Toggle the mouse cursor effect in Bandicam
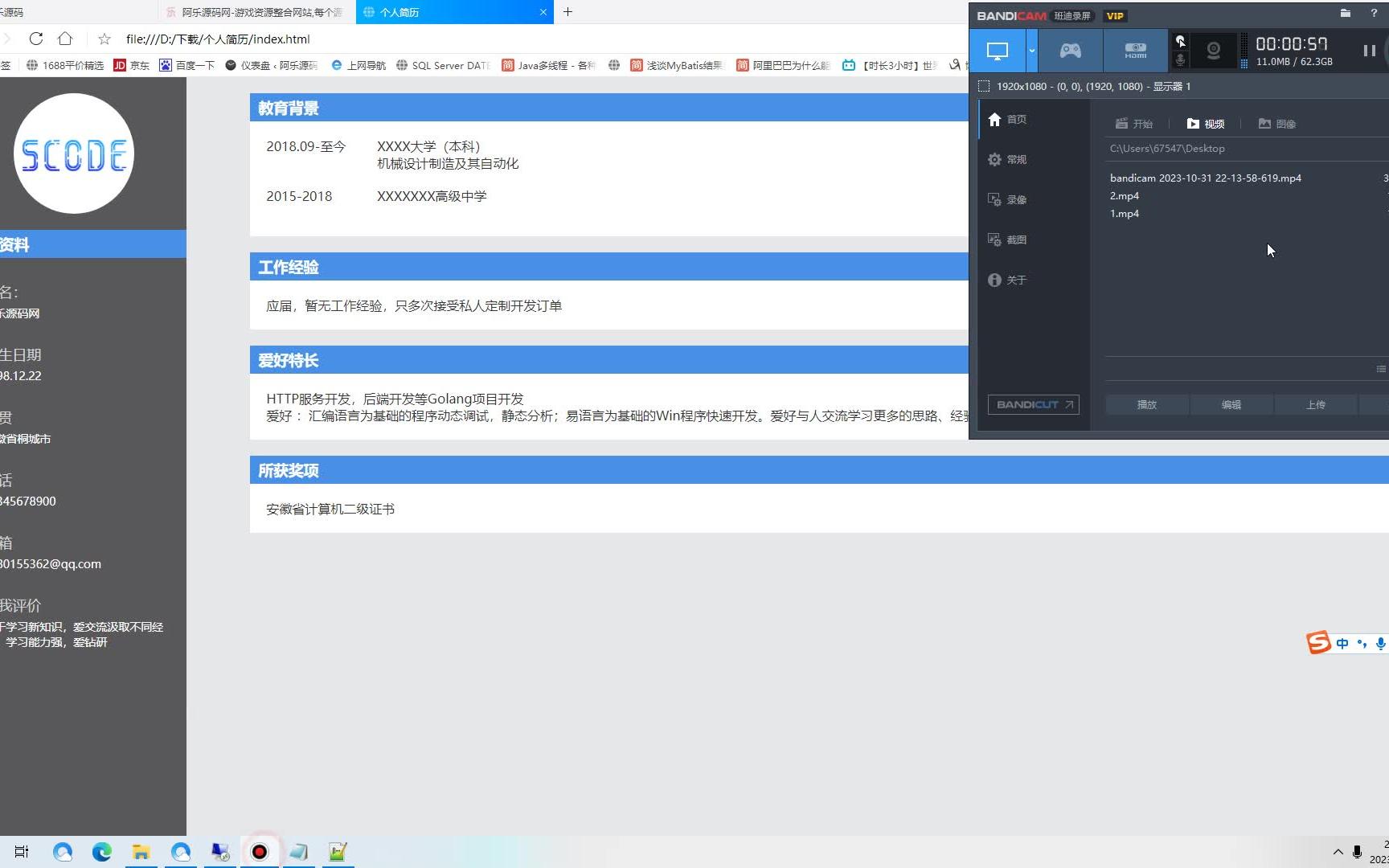1389x868 pixels. 1180,41
